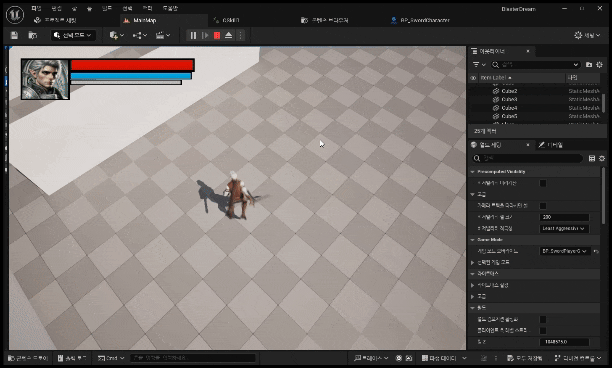Screen dimensions: 612x368
Task: Close the Outliner panel tab
Action: click(528, 51)
